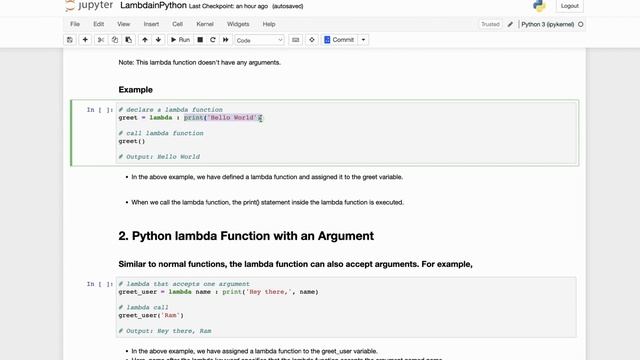Click the pencil edit-mode icon
640x360 pixels.
click(x=510, y=24)
